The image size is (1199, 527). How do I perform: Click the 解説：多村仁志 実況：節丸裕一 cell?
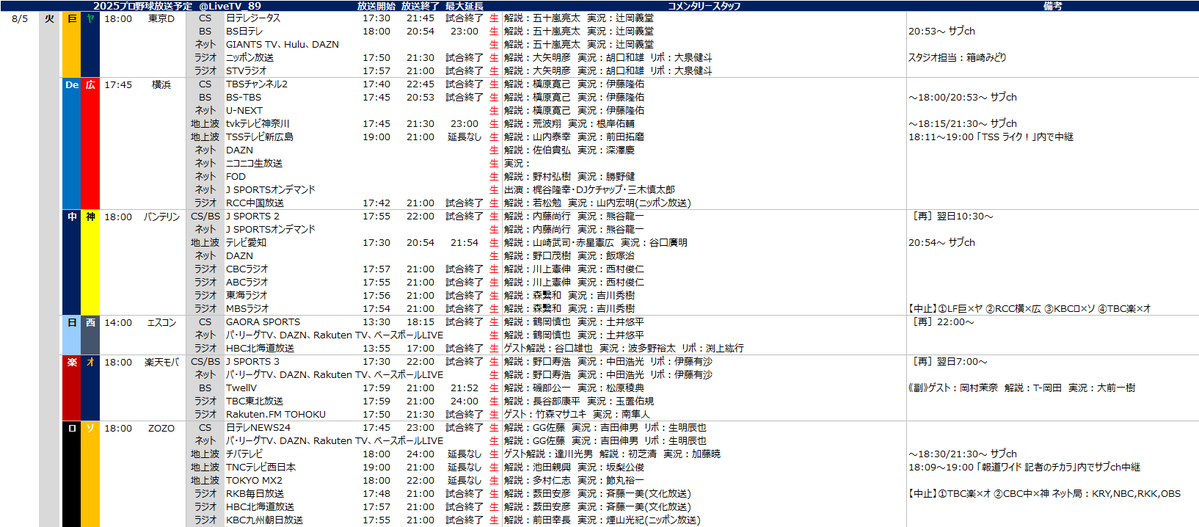(574, 480)
